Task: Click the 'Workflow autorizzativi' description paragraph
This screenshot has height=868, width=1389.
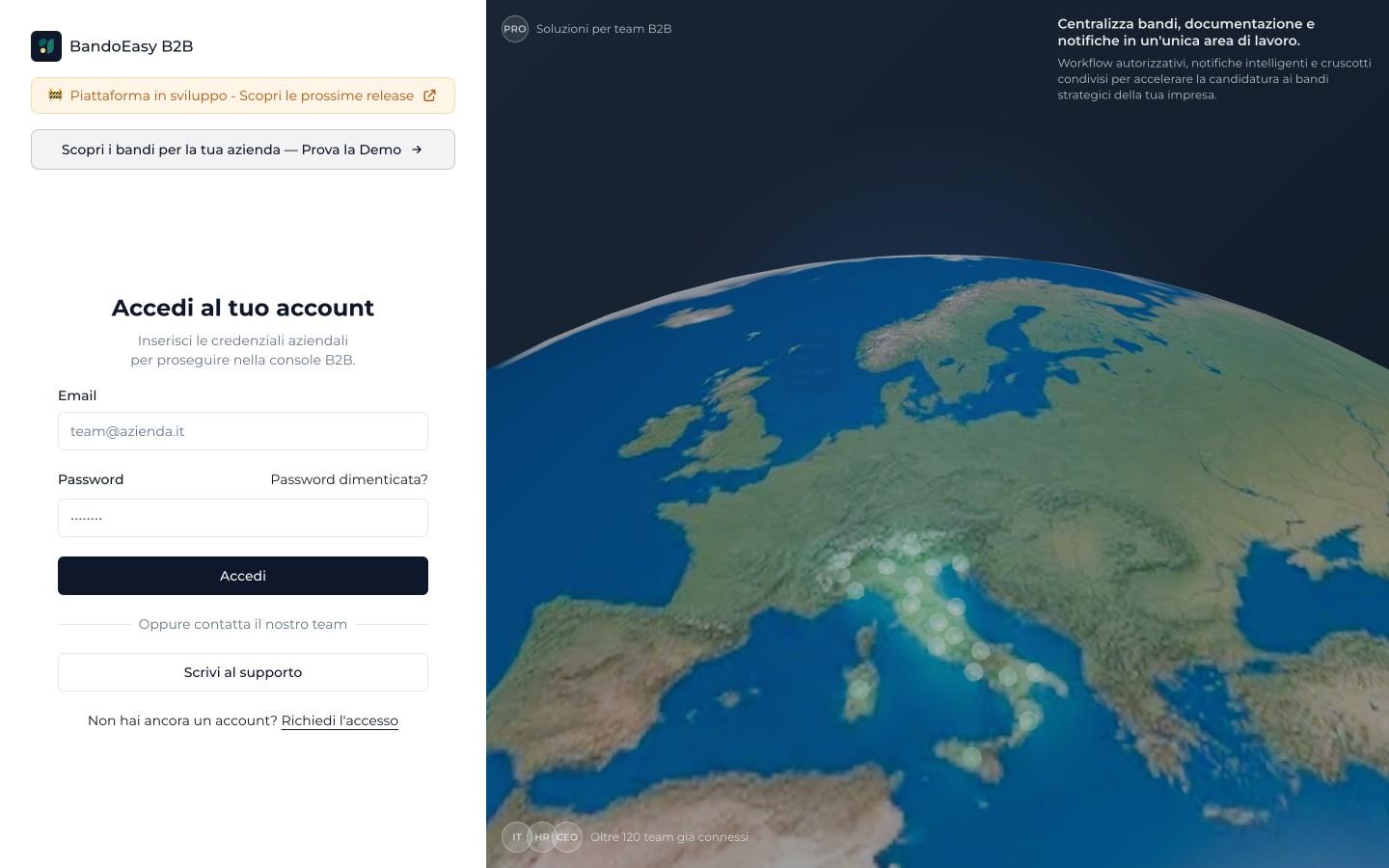Action: click(x=1214, y=79)
